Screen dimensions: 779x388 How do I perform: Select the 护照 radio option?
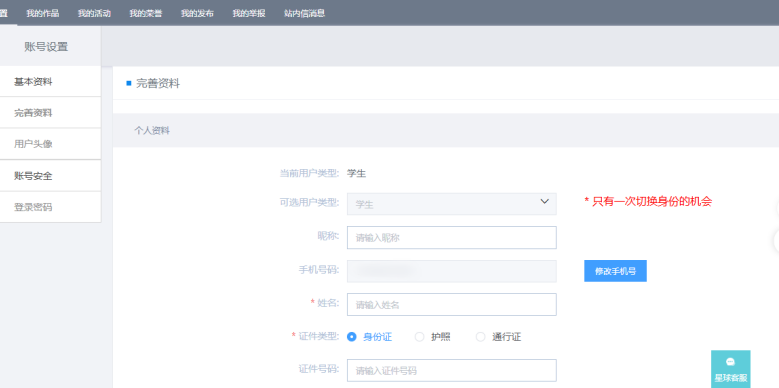click(x=419, y=337)
